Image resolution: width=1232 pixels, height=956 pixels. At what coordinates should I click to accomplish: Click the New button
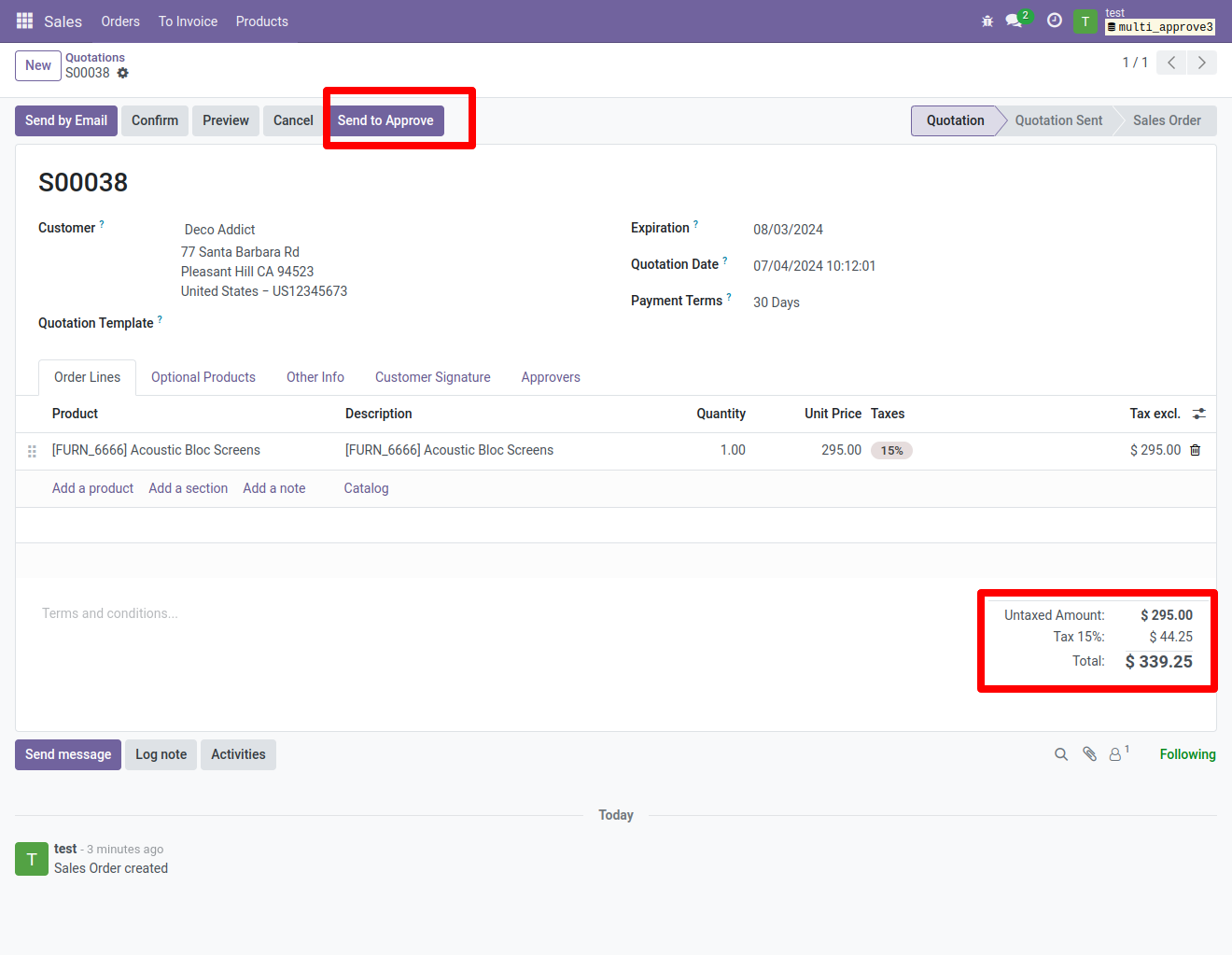[38, 65]
